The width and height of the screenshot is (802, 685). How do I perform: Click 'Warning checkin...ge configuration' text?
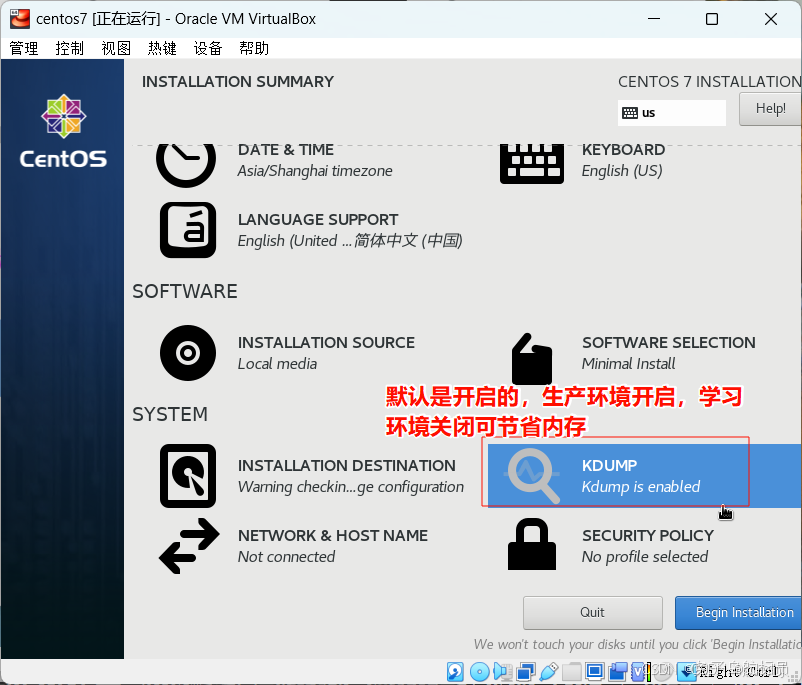coord(350,487)
